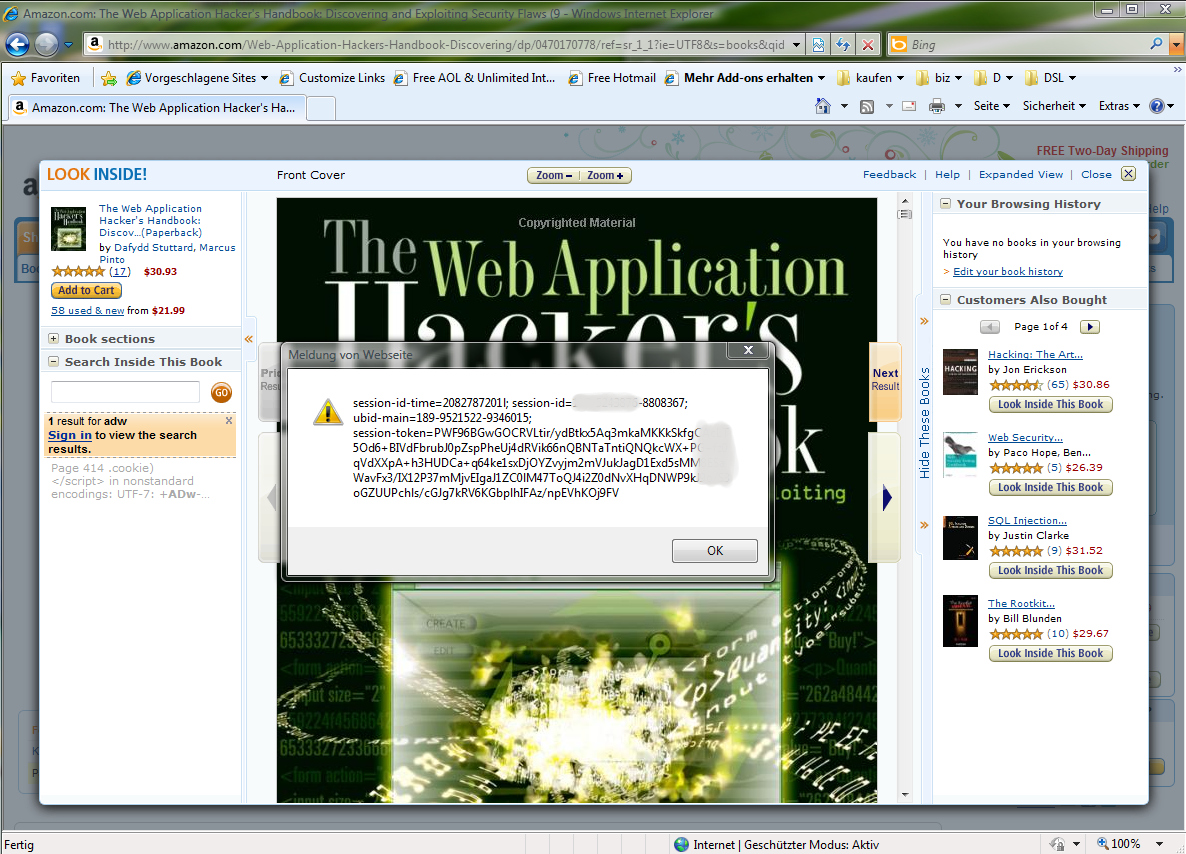This screenshot has height=854, width=1186.
Task: Expand the Book sections panel
Action: click(x=54, y=339)
